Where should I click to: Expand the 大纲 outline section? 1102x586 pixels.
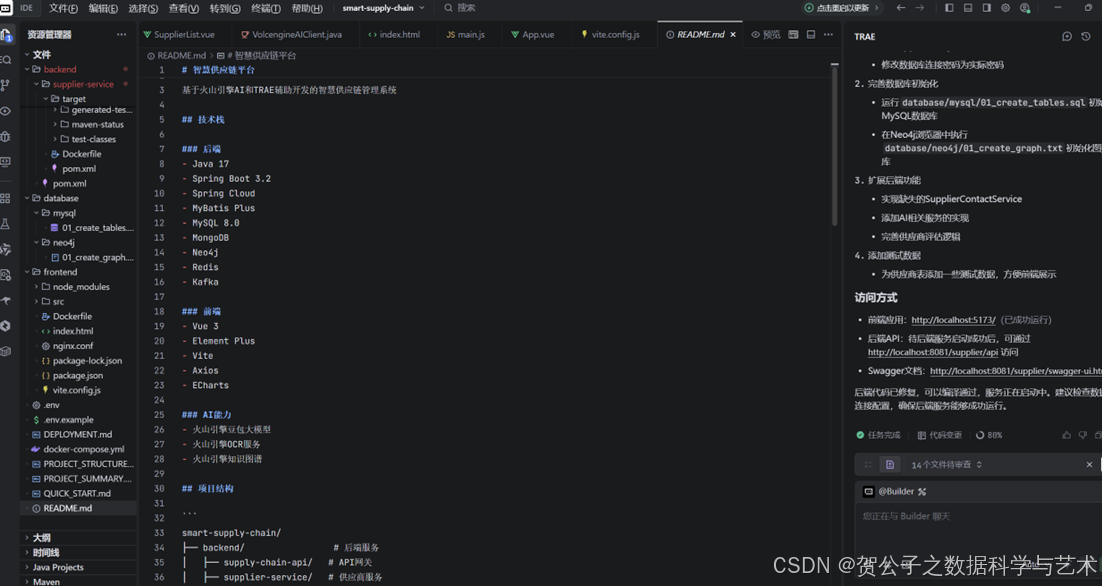tap(37, 538)
